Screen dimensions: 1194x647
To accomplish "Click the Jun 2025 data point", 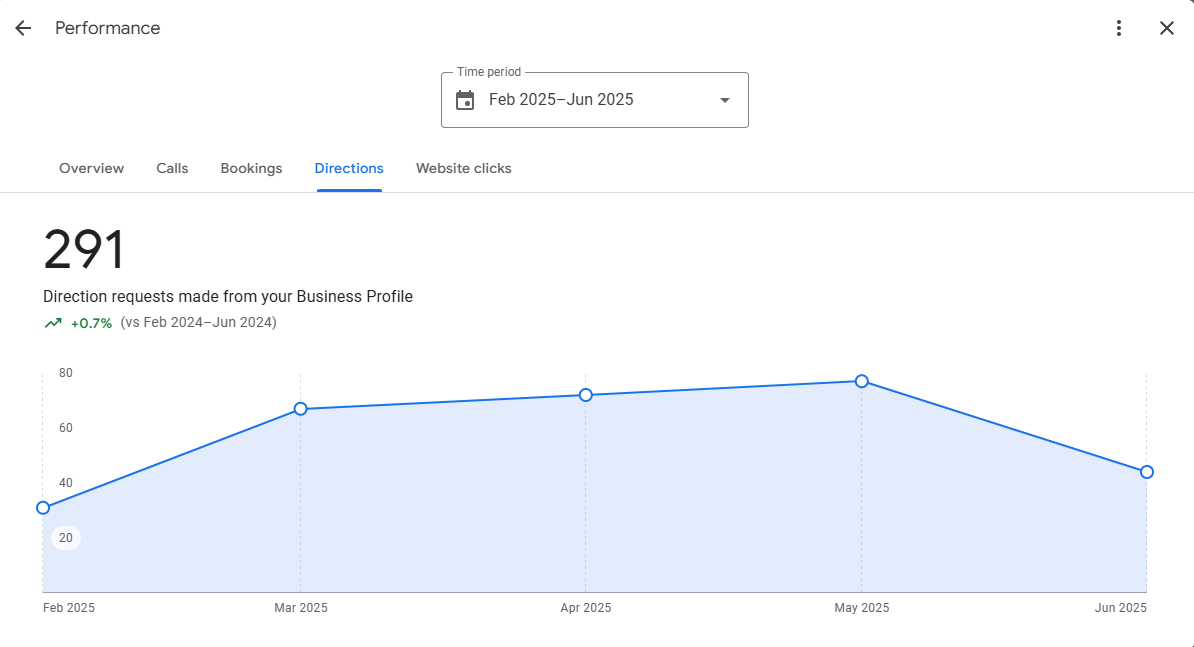I will [x=1147, y=472].
